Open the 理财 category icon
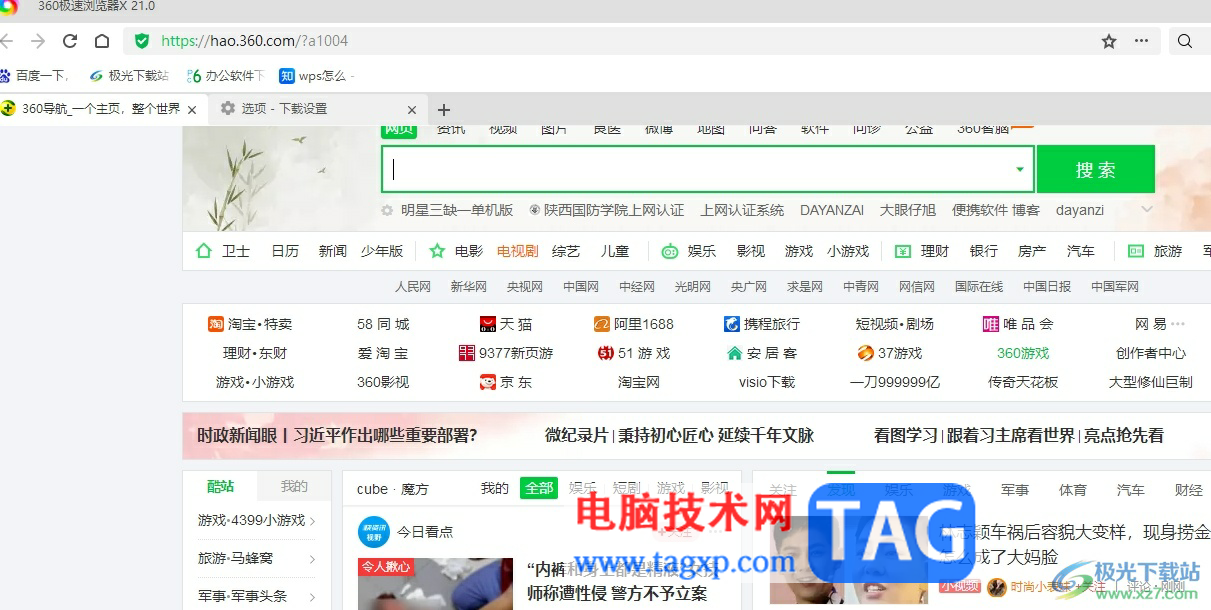This screenshot has width=1211, height=610. 902,251
